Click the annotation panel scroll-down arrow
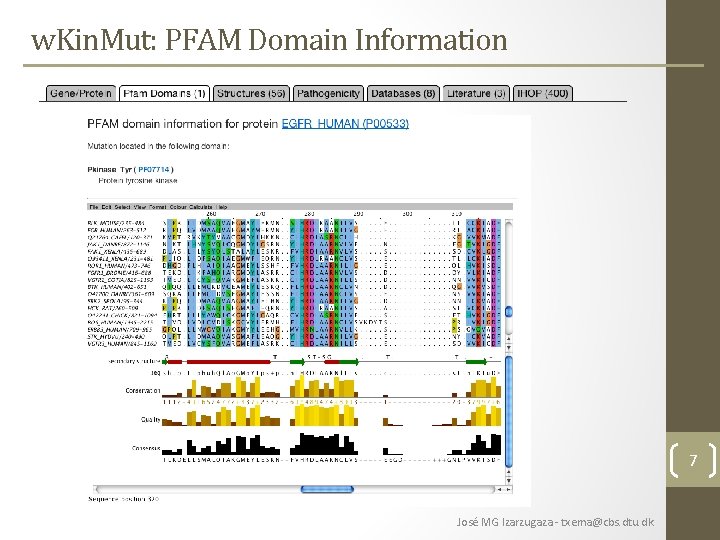Viewport: 720px width, 540px height. coord(509,480)
